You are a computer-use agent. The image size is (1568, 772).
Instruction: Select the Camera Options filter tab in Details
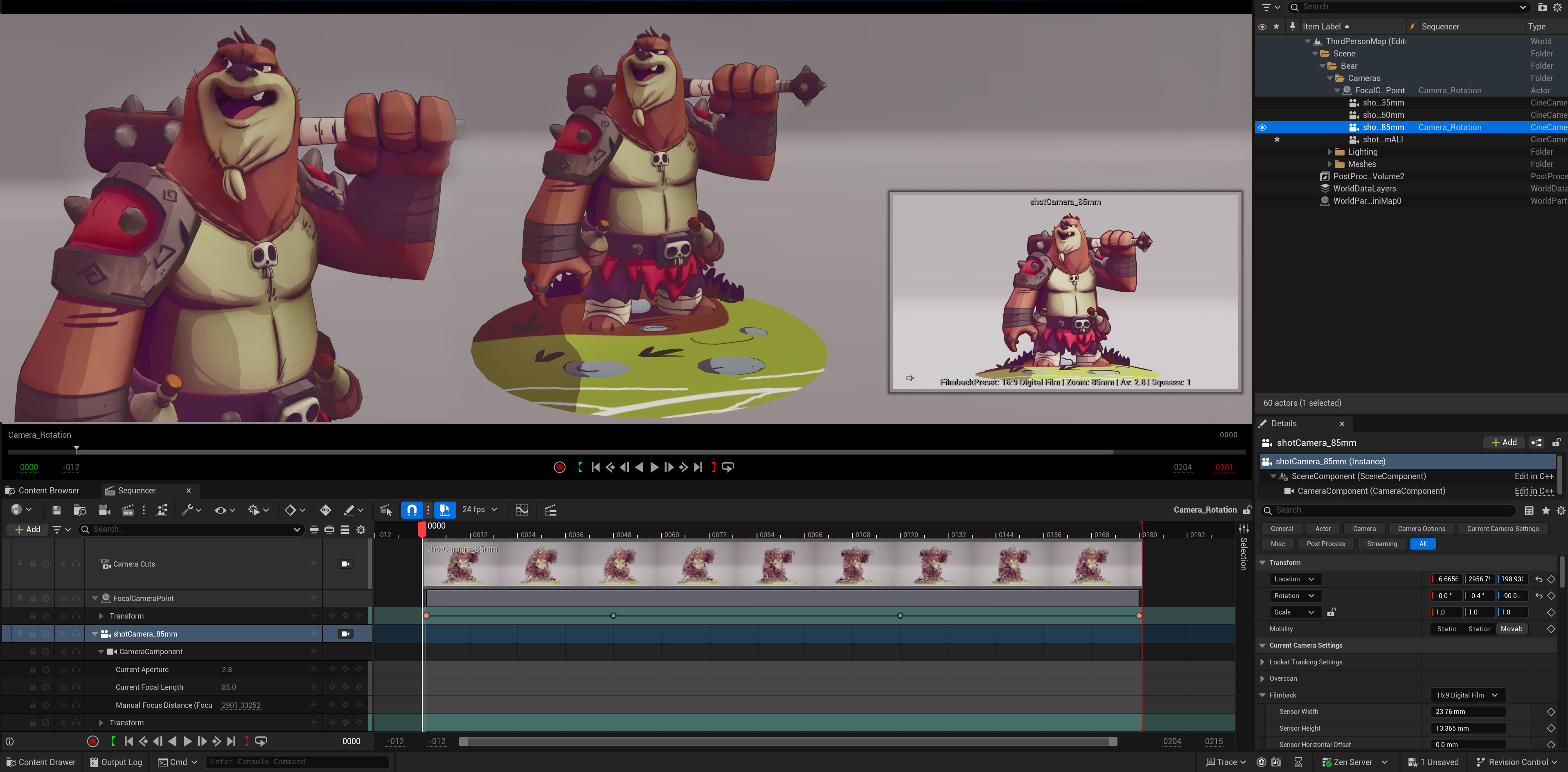(x=1421, y=529)
